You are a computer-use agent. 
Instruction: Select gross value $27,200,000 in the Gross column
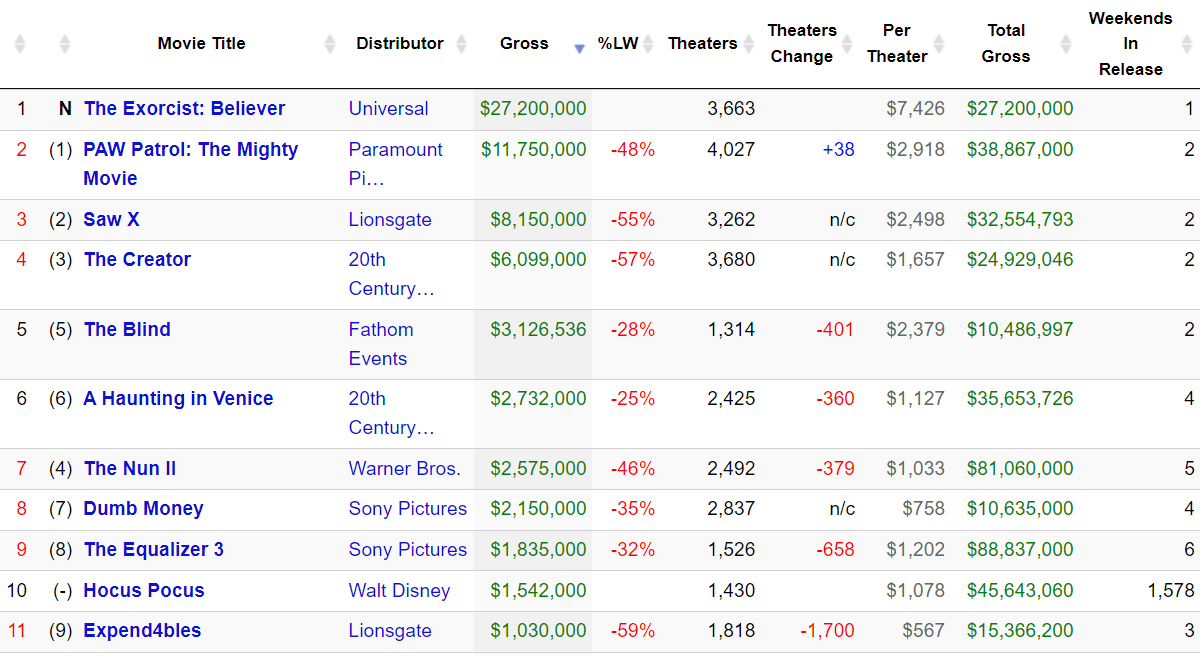[x=533, y=109]
